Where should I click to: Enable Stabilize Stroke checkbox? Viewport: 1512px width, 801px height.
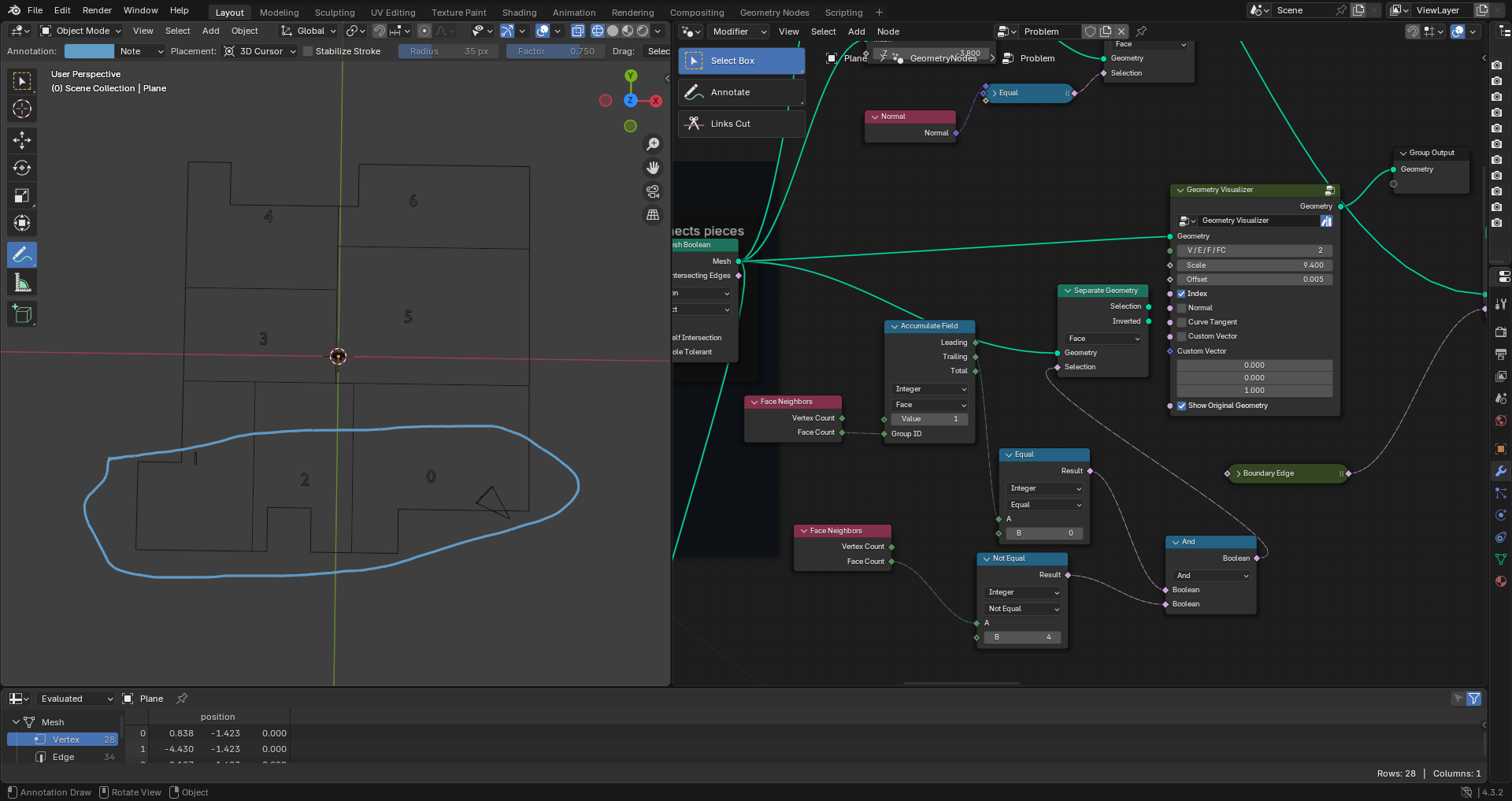click(308, 51)
